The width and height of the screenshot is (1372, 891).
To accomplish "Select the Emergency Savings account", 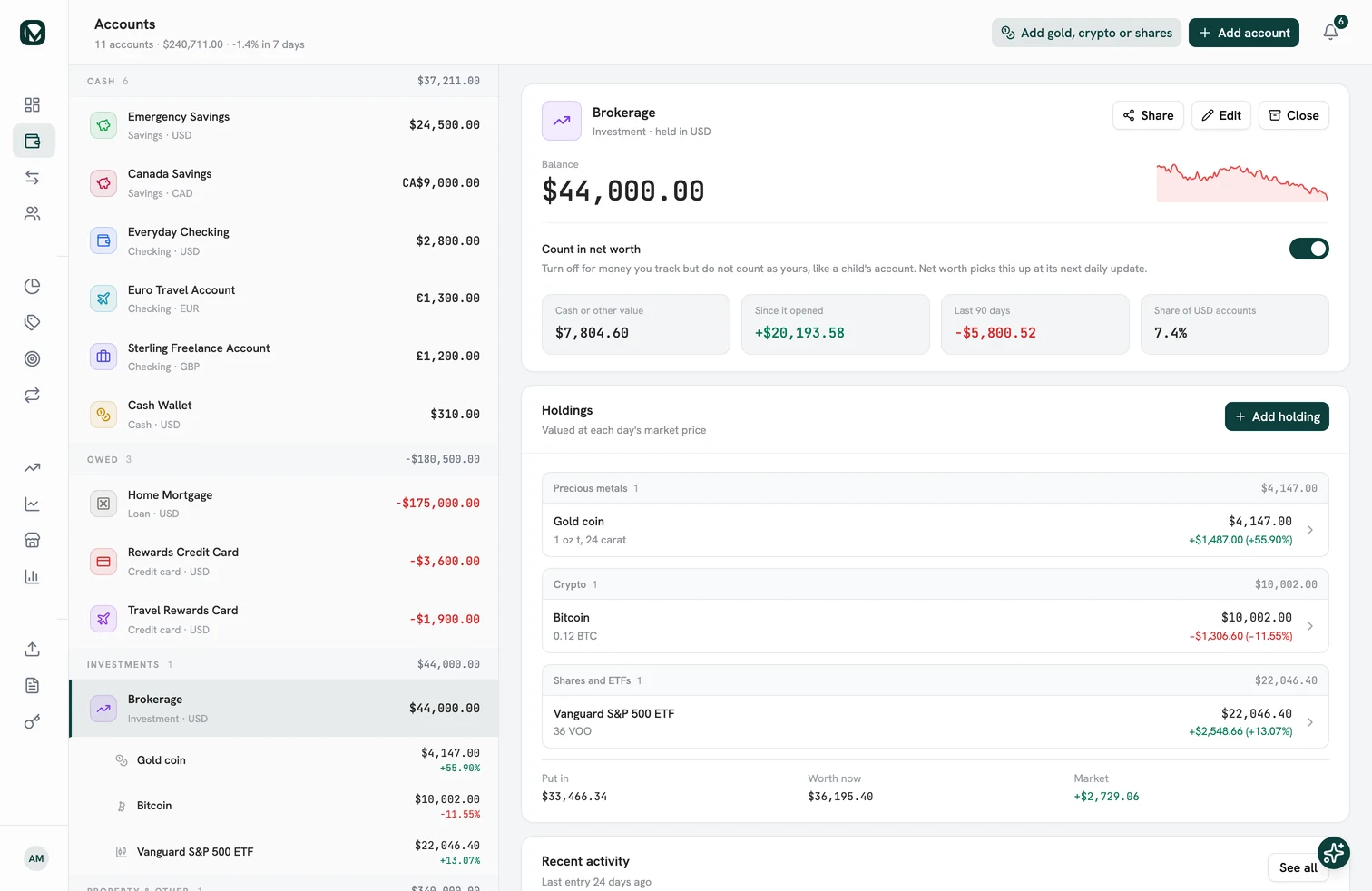I will 283,125.
